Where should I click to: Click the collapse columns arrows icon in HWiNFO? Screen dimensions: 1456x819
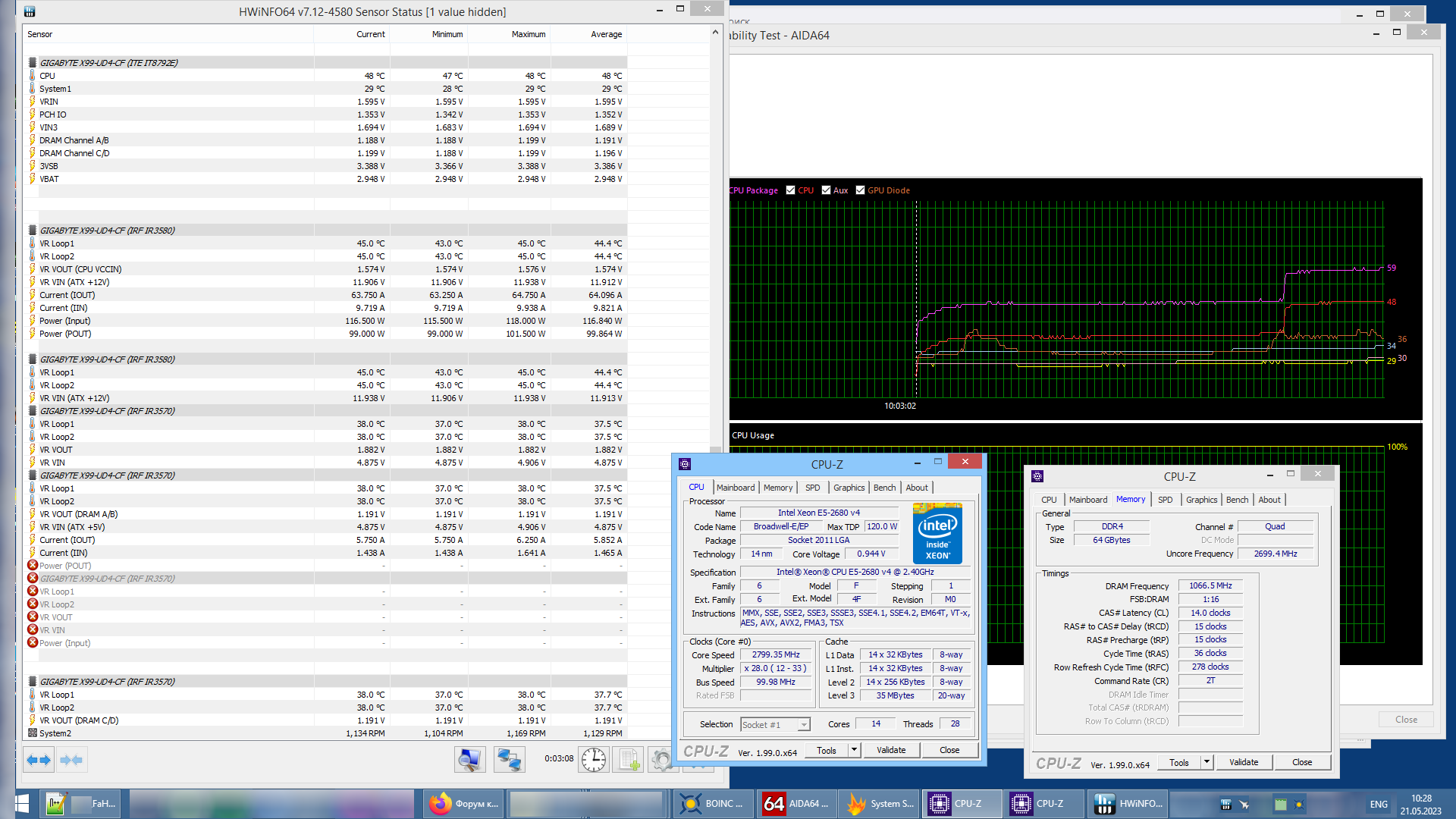[71, 760]
